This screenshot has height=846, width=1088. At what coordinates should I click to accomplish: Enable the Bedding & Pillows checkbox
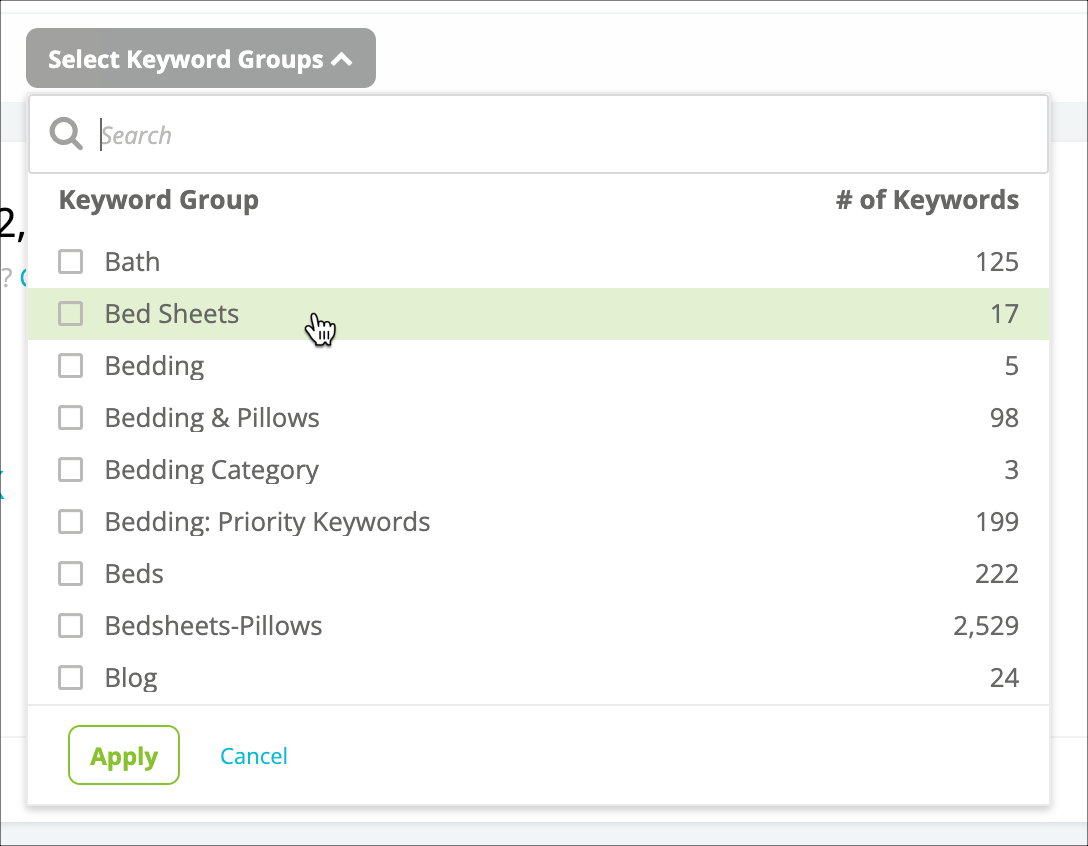71,418
